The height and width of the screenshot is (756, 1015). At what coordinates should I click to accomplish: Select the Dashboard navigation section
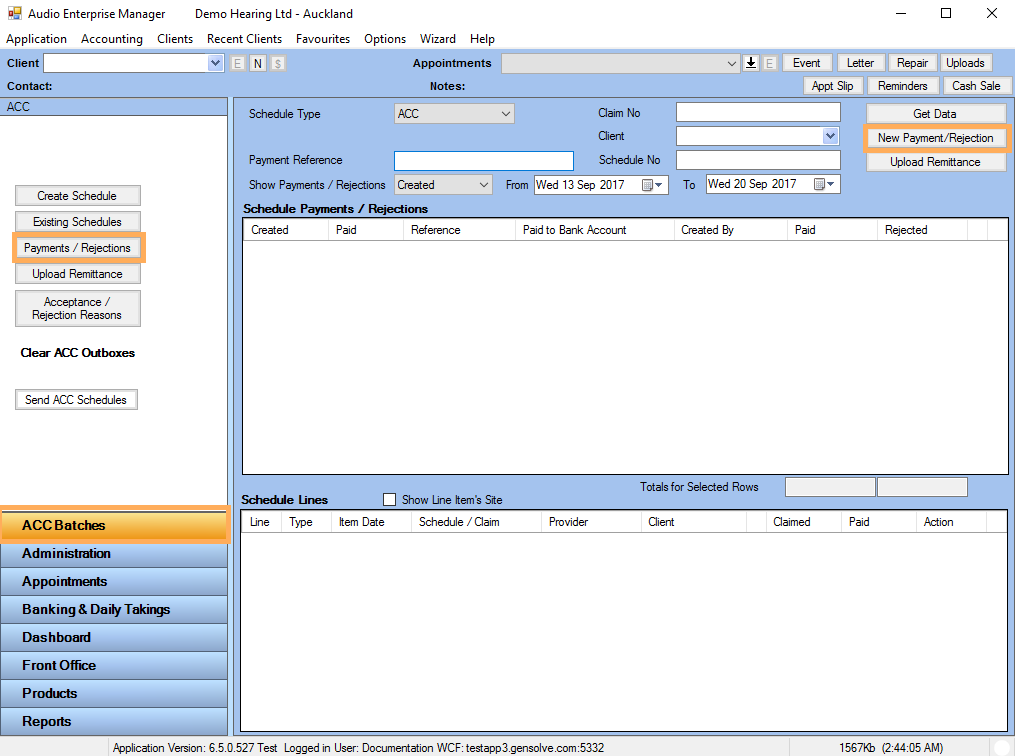(115, 638)
